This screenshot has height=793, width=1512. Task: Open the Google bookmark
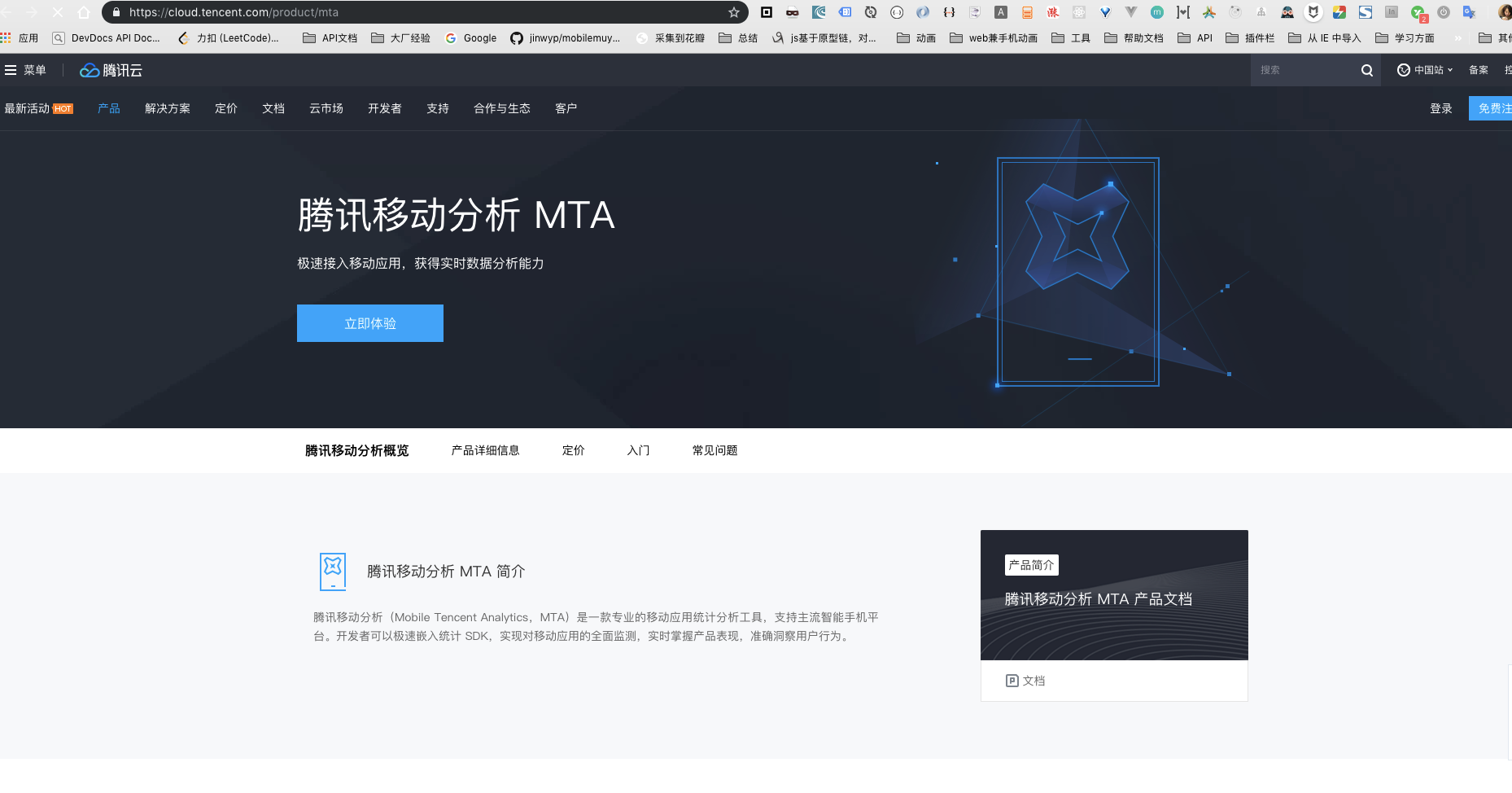pos(471,38)
